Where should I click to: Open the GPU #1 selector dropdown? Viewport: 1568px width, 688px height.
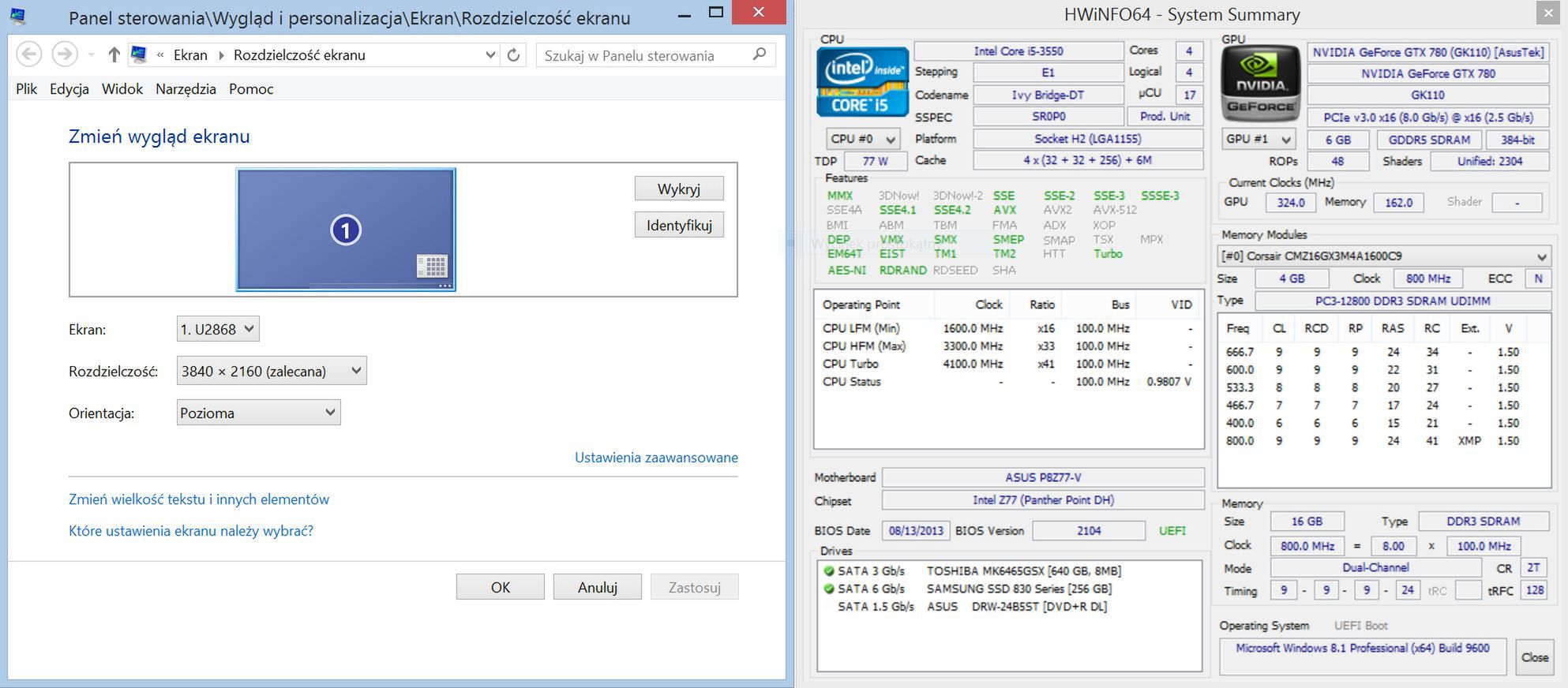(1259, 140)
